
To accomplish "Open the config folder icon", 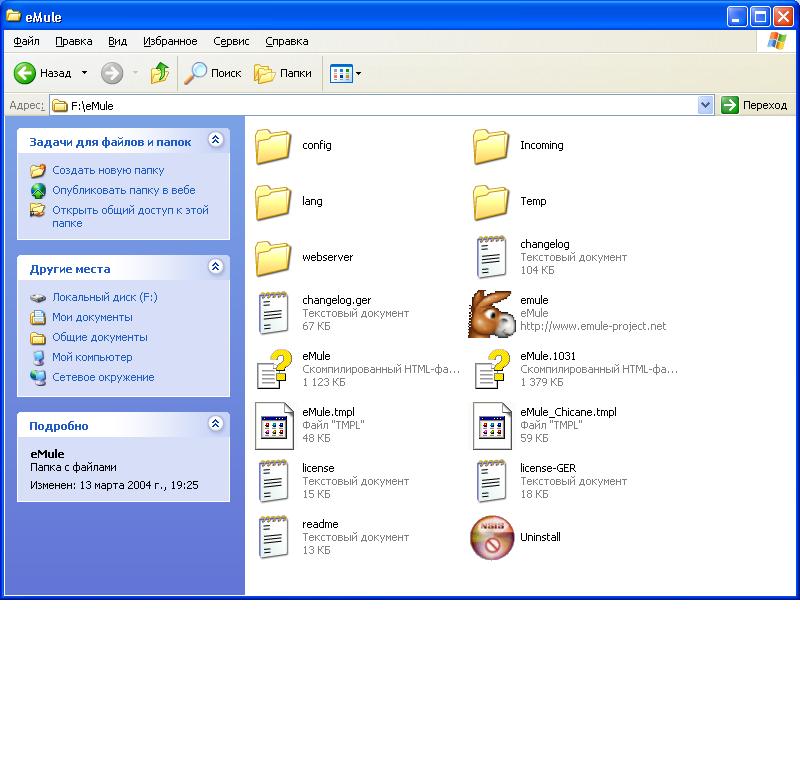I will pos(273,146).
